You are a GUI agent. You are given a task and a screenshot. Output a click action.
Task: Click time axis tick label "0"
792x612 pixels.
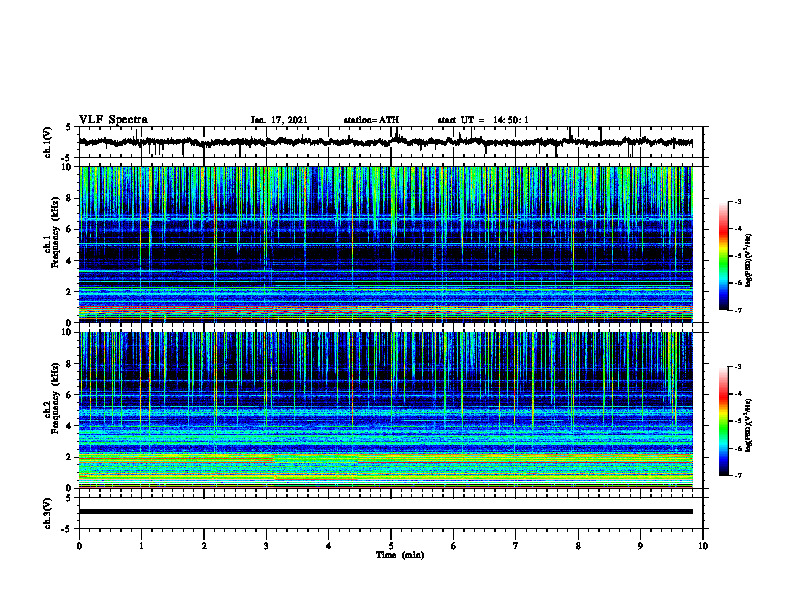click(x=79, y=546)
